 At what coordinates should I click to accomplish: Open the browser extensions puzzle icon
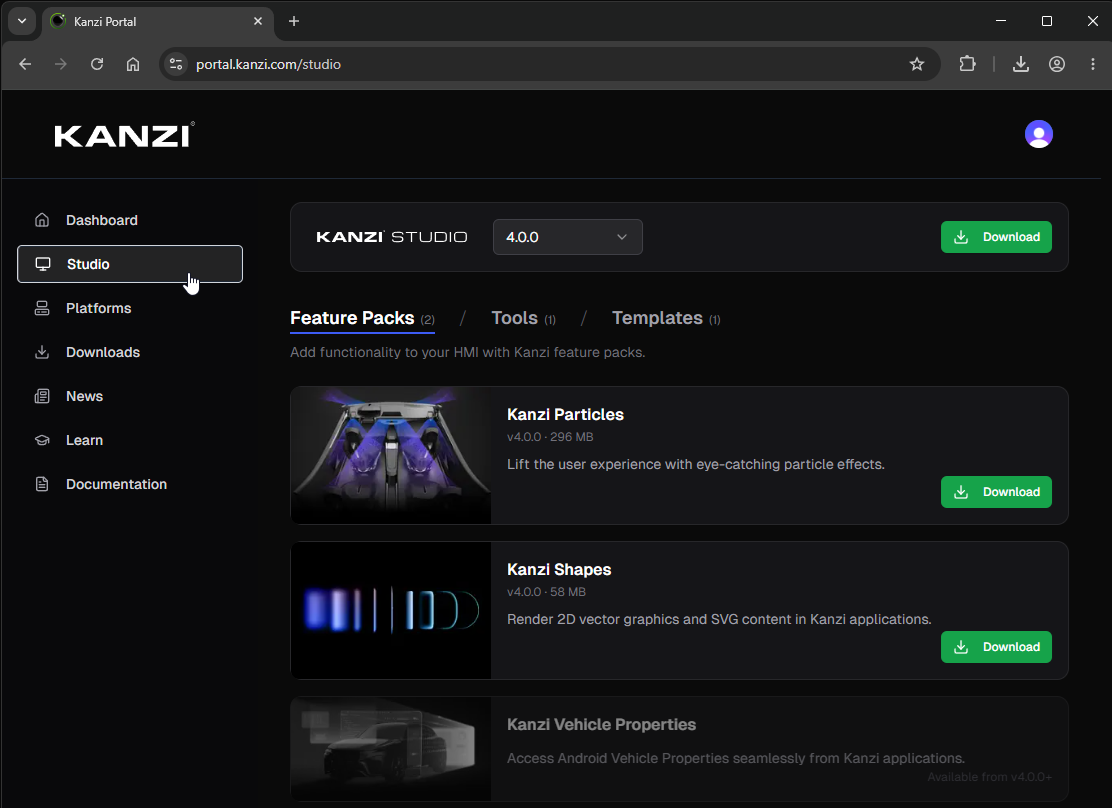click(967, 64)
